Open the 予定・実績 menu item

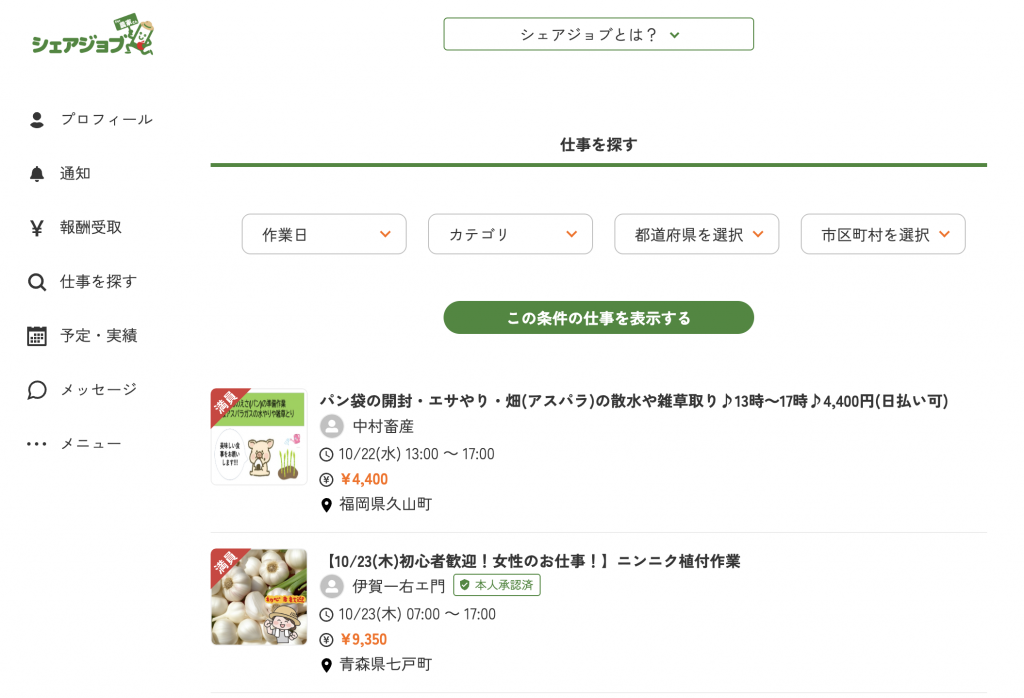(98, 336)
